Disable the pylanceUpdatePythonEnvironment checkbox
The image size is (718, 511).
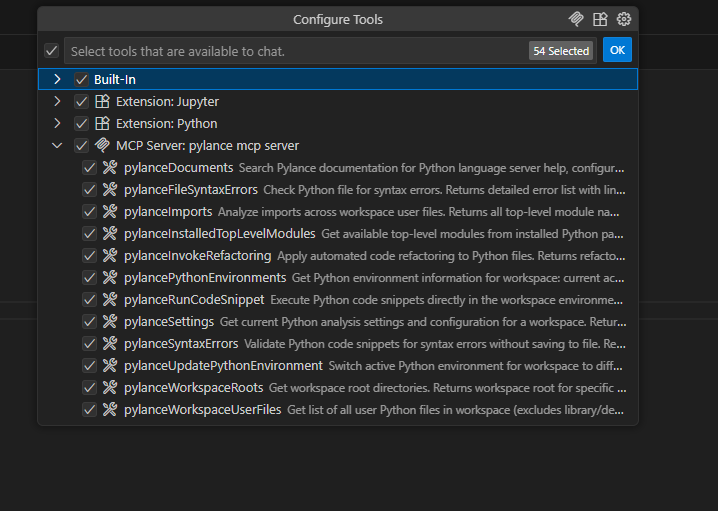click(89, 365)
